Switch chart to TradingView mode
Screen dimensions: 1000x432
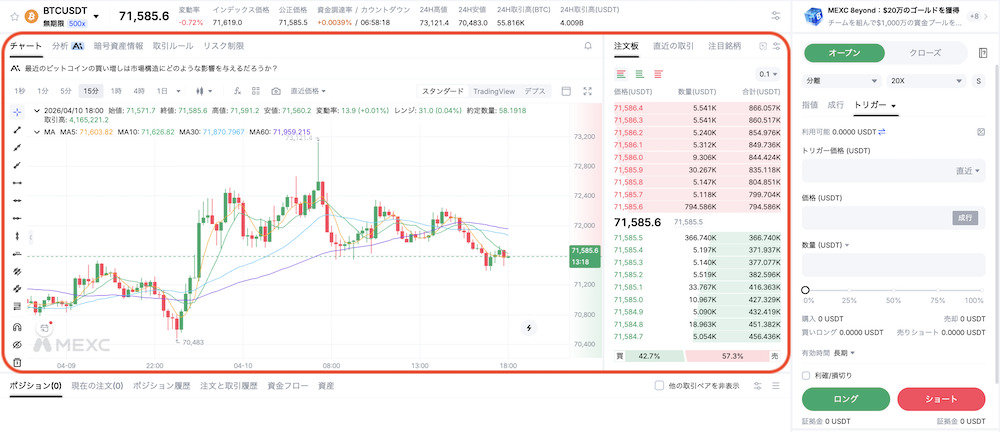494,91
